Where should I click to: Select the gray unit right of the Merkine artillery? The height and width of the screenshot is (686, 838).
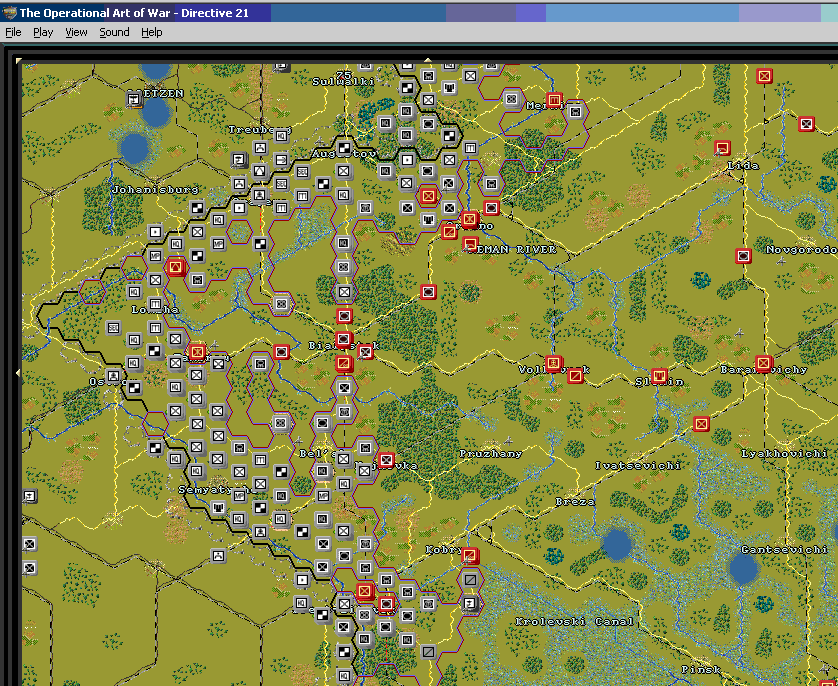tap(575, 112)
